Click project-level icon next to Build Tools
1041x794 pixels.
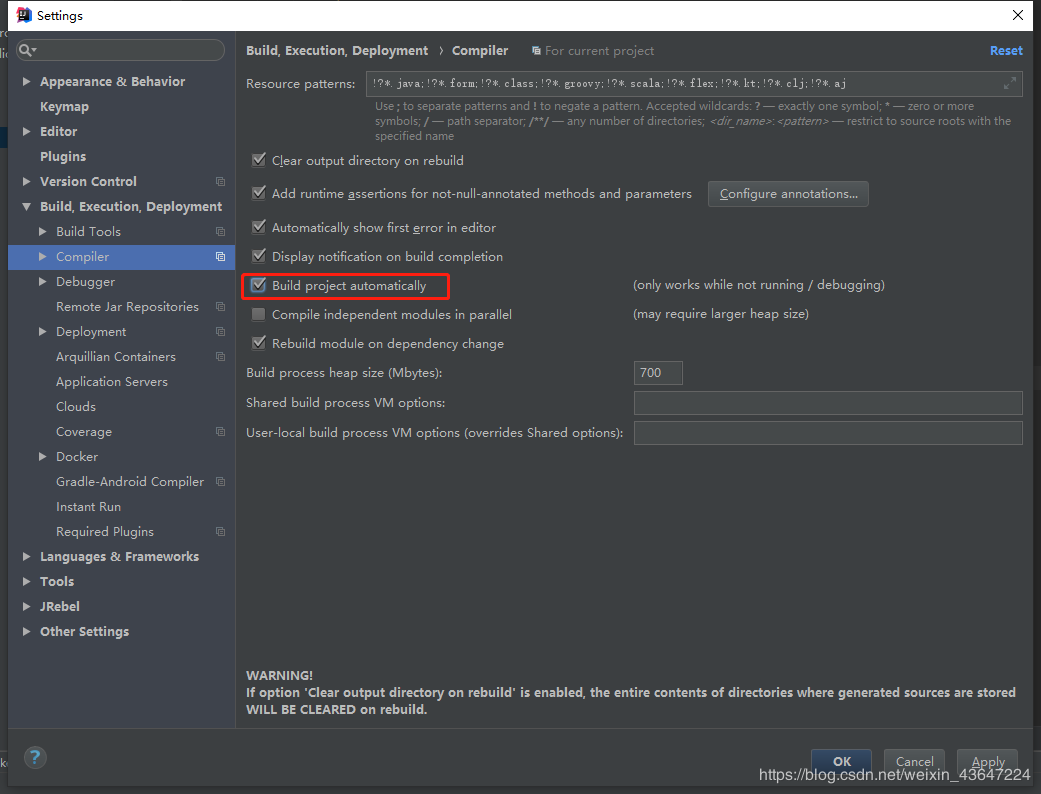pos(220,232)
